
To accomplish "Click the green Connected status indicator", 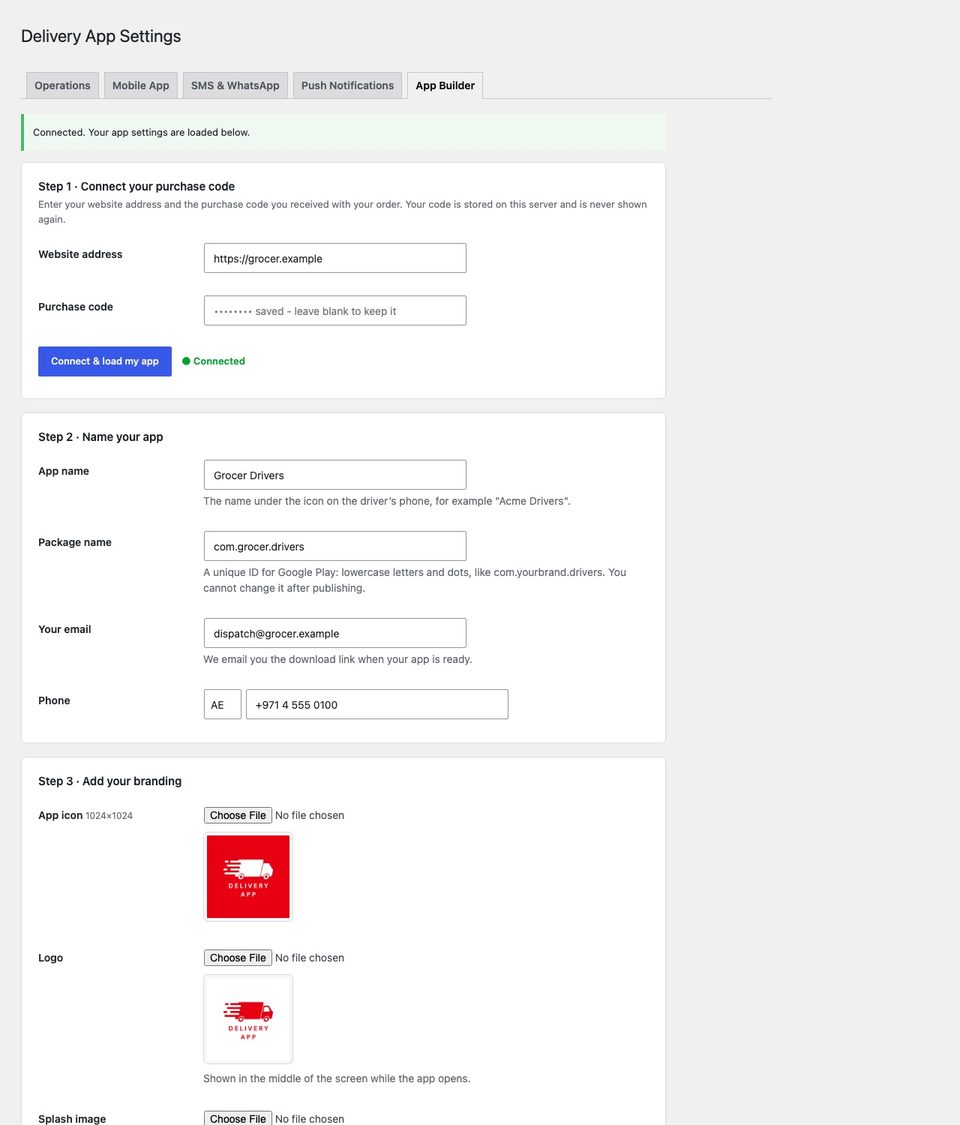I will (214, 361).
